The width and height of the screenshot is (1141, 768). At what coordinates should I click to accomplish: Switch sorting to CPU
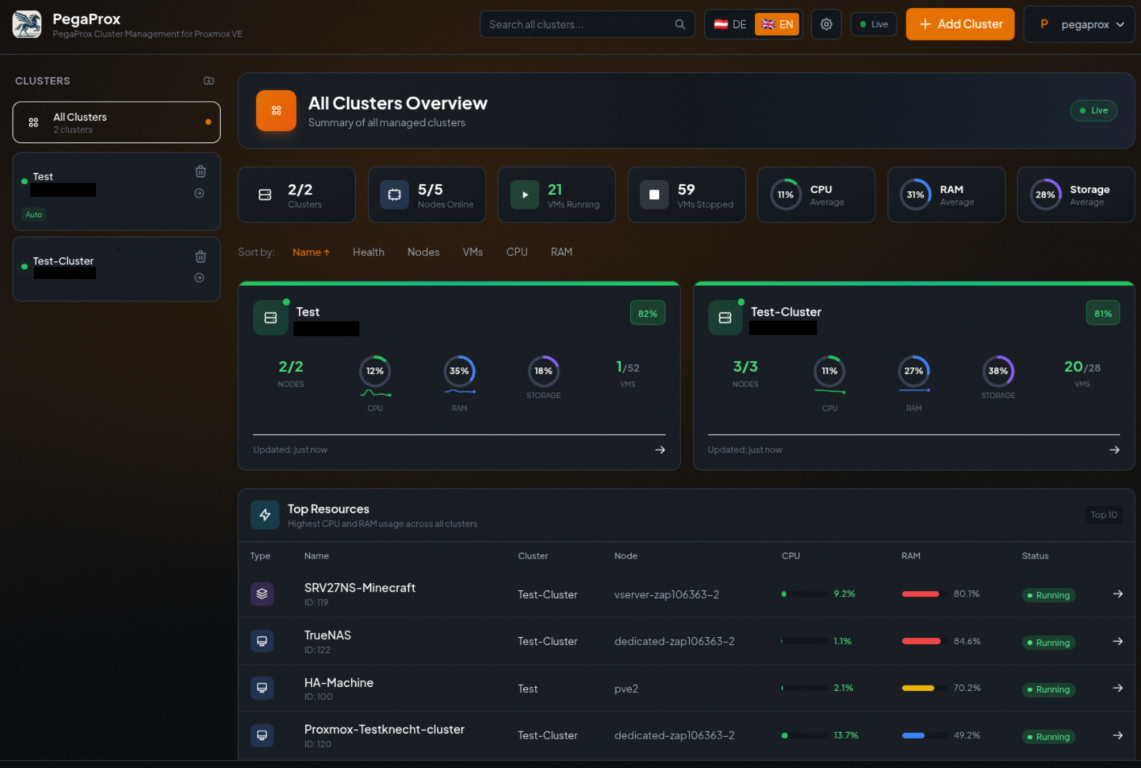click(x=516, y=252)
